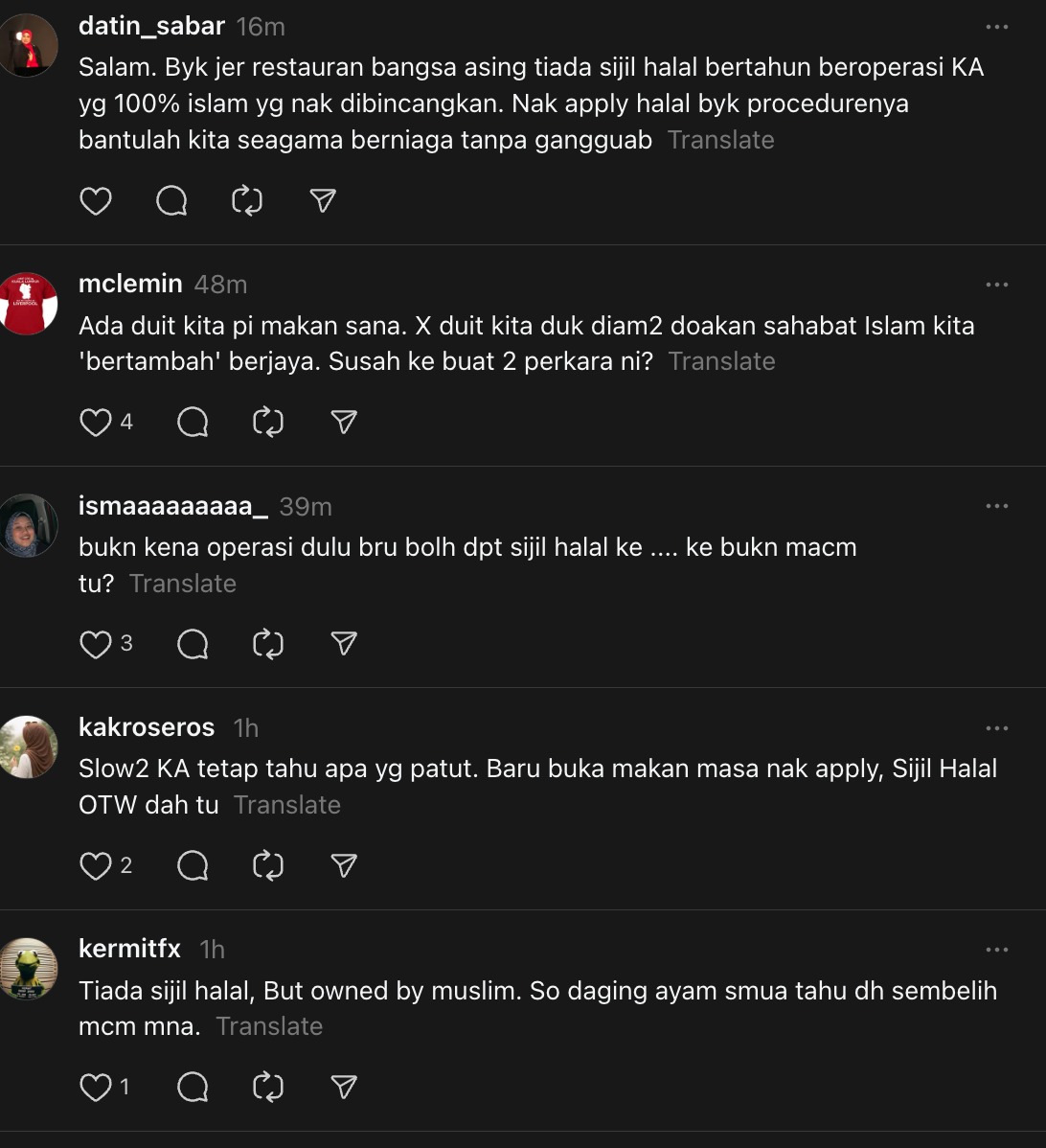Open the reply icon on mclemin's comment
This screenshot has height=1148, width=1046.
click(193, 422)
